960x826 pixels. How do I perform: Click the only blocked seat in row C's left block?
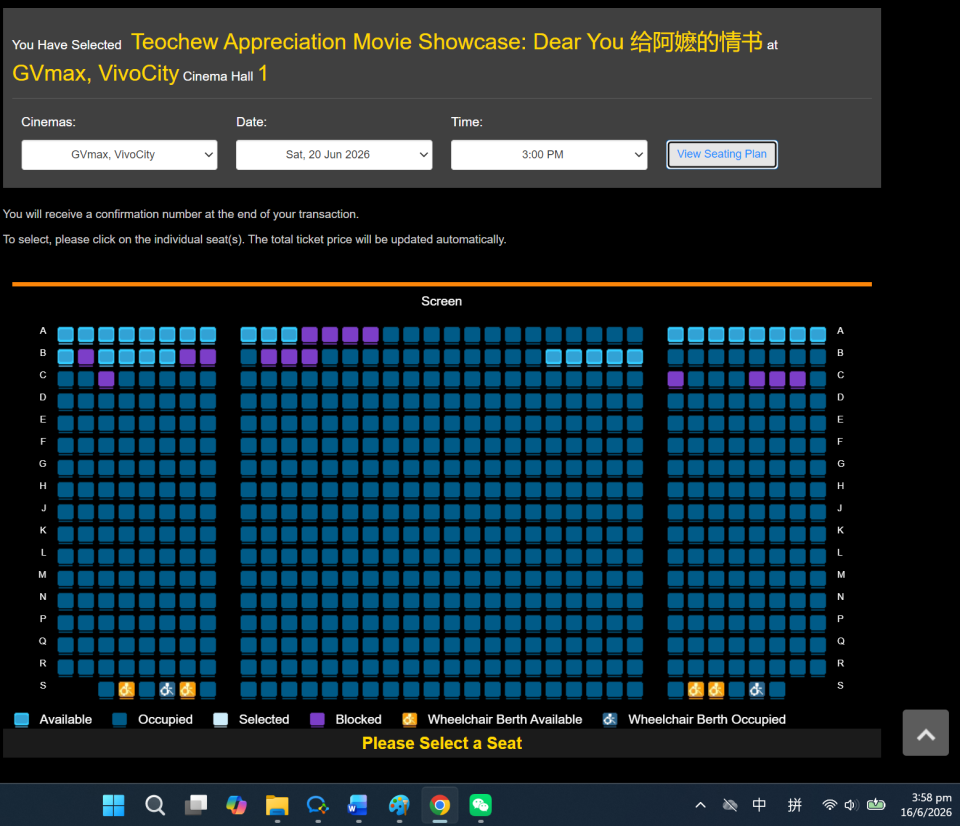(107, 378)
